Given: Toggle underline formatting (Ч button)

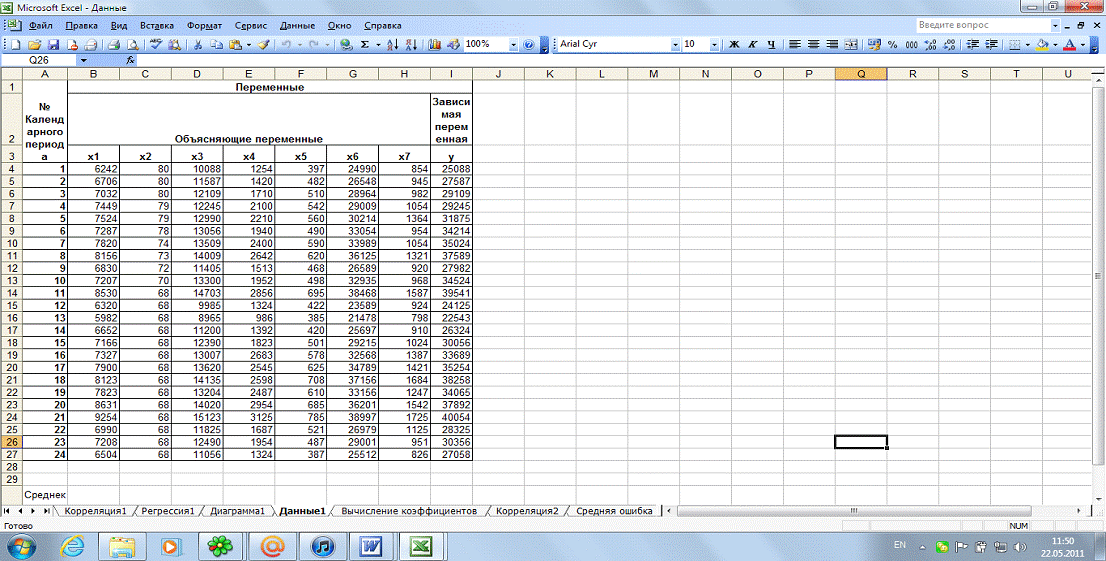Looking at the screenshot, I should click(x=772, y=45).
